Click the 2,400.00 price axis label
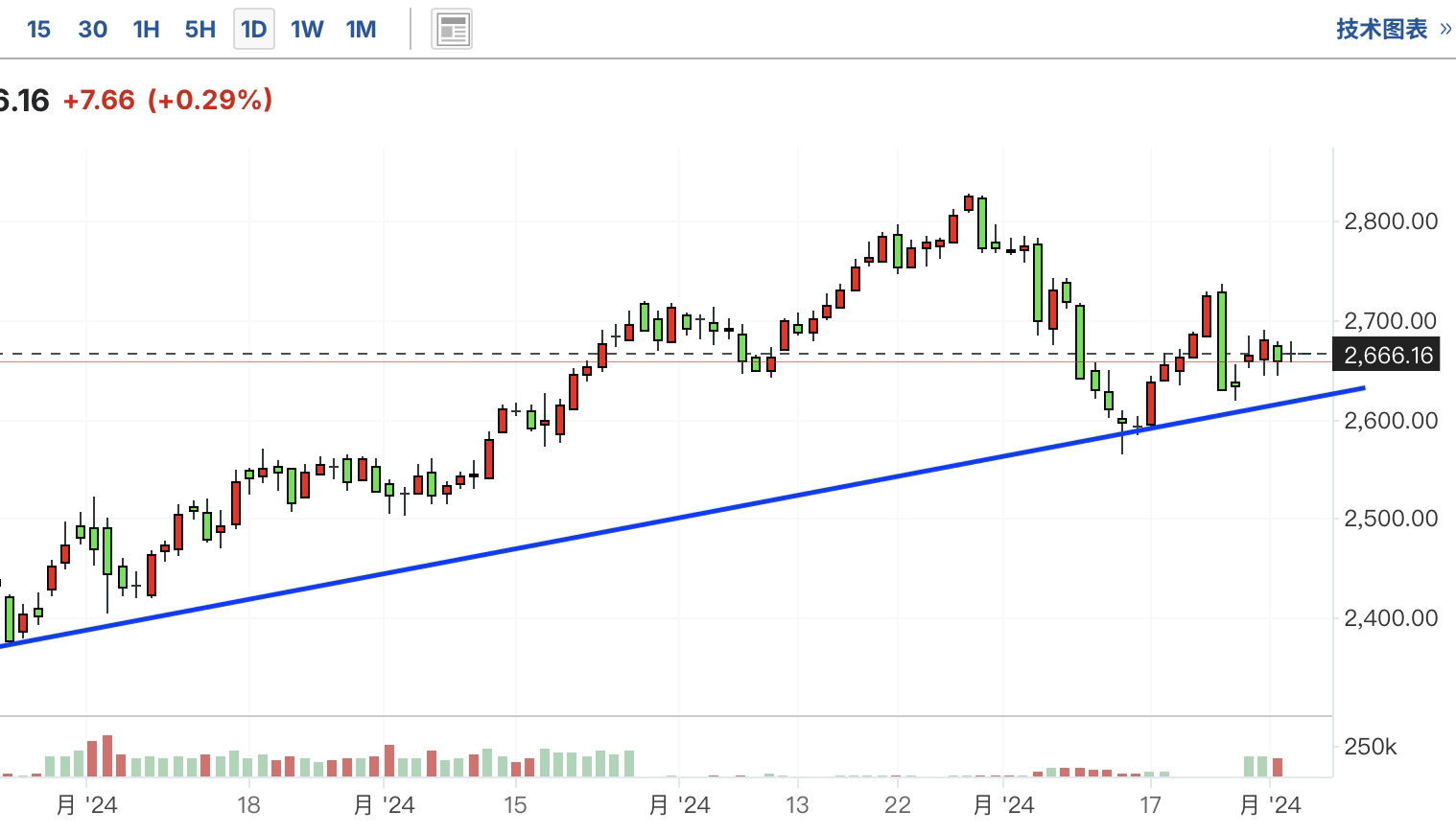Screen dimensions: 1456x834 1391,618
